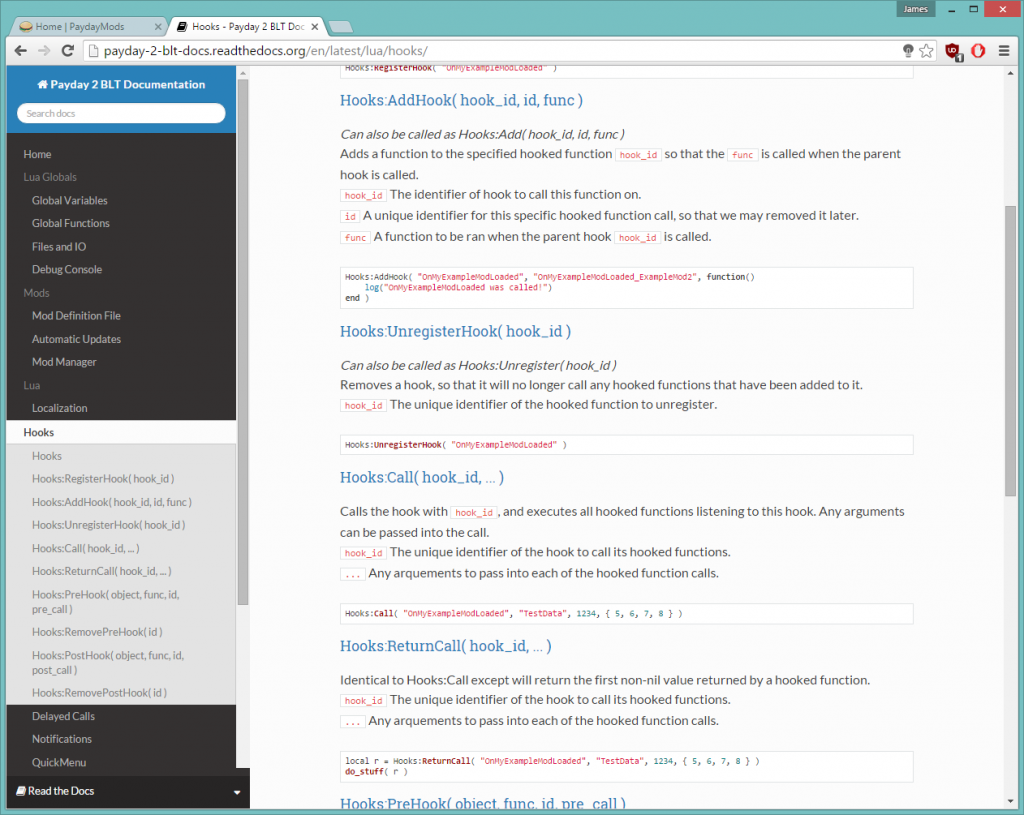Click Hooks:Call( hook_id, ... ) main heading
The height and width of the screenshot is (815, 1024).
click(422, 477)
